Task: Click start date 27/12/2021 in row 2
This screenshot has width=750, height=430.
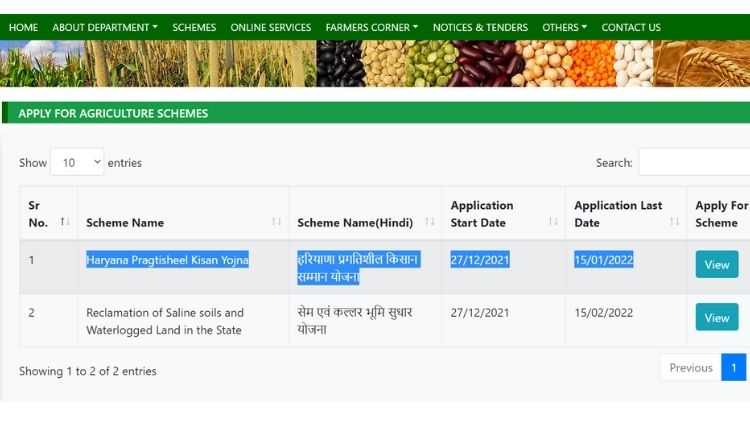Action: coord(480,313)
